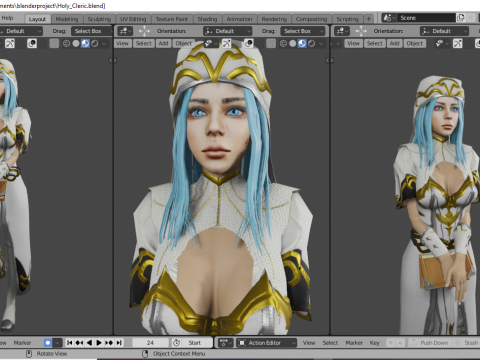Toggle gizmo display in left viewport
Image resolution: width=480 pixels, height=360 pixels.
(x=10, y=43)
